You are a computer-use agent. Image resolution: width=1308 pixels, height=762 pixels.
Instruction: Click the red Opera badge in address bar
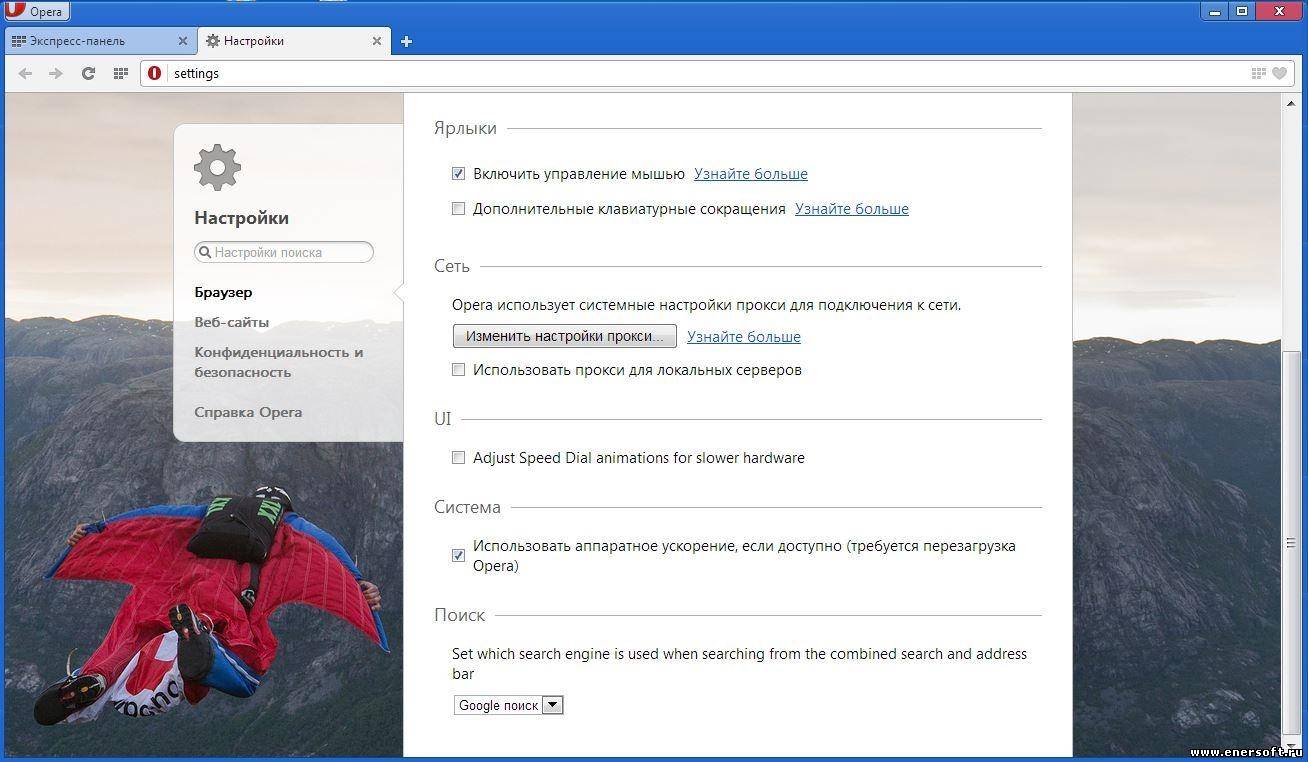(x=154, y=73)
